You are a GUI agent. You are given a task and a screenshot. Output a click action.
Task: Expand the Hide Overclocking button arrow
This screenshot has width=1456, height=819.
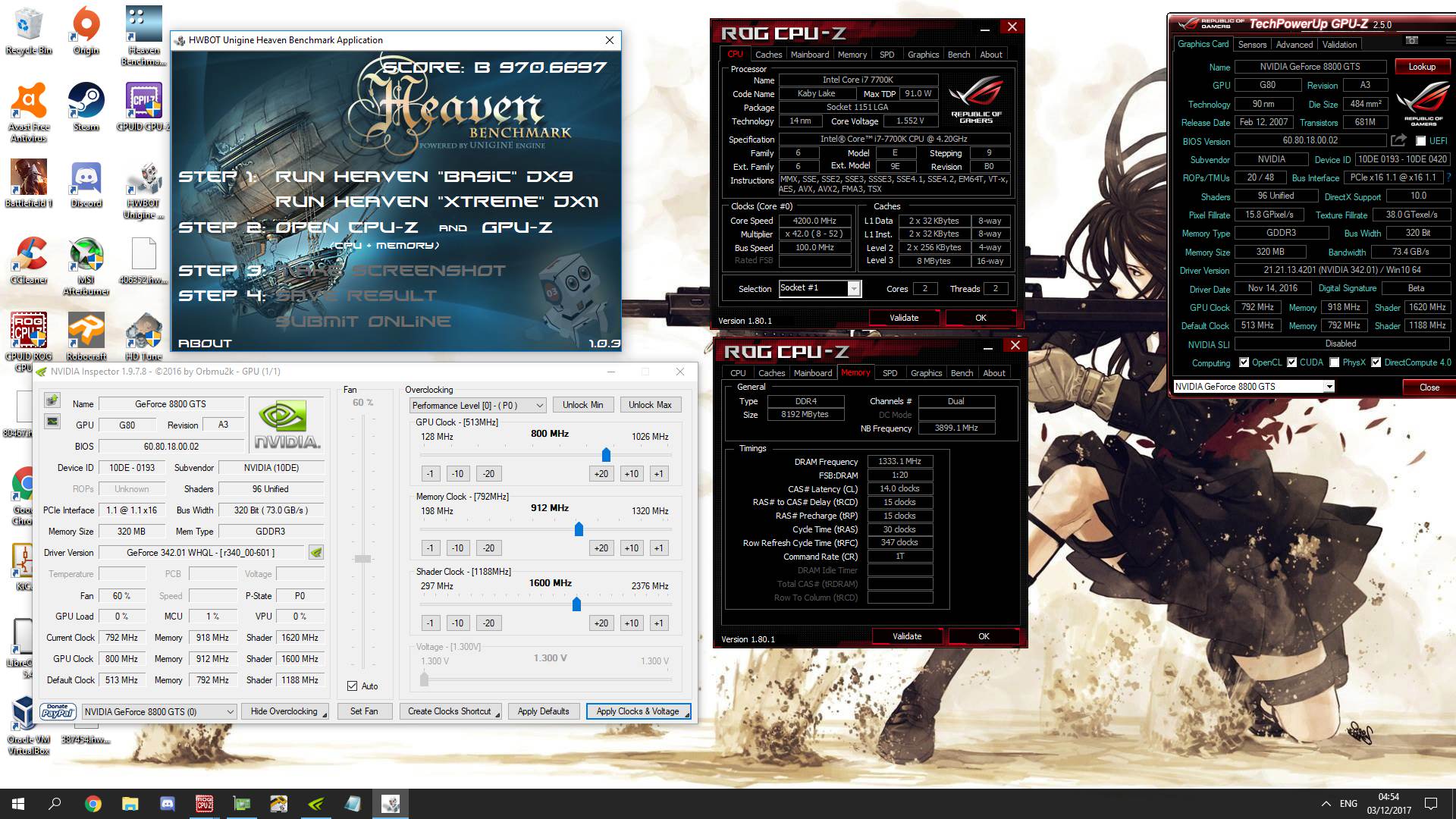coord(324,714)
